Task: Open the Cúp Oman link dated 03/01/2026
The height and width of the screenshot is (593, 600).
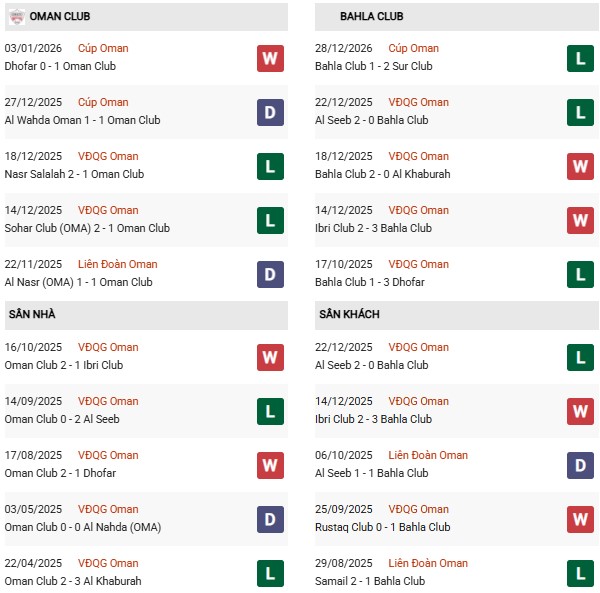Action: [x=103, y=48]
